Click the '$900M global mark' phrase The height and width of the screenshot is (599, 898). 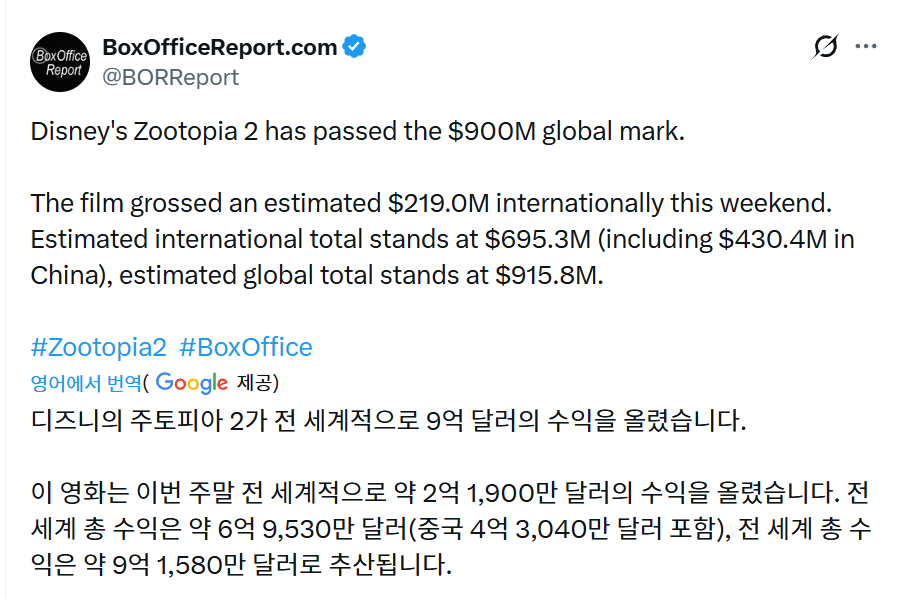561,132
